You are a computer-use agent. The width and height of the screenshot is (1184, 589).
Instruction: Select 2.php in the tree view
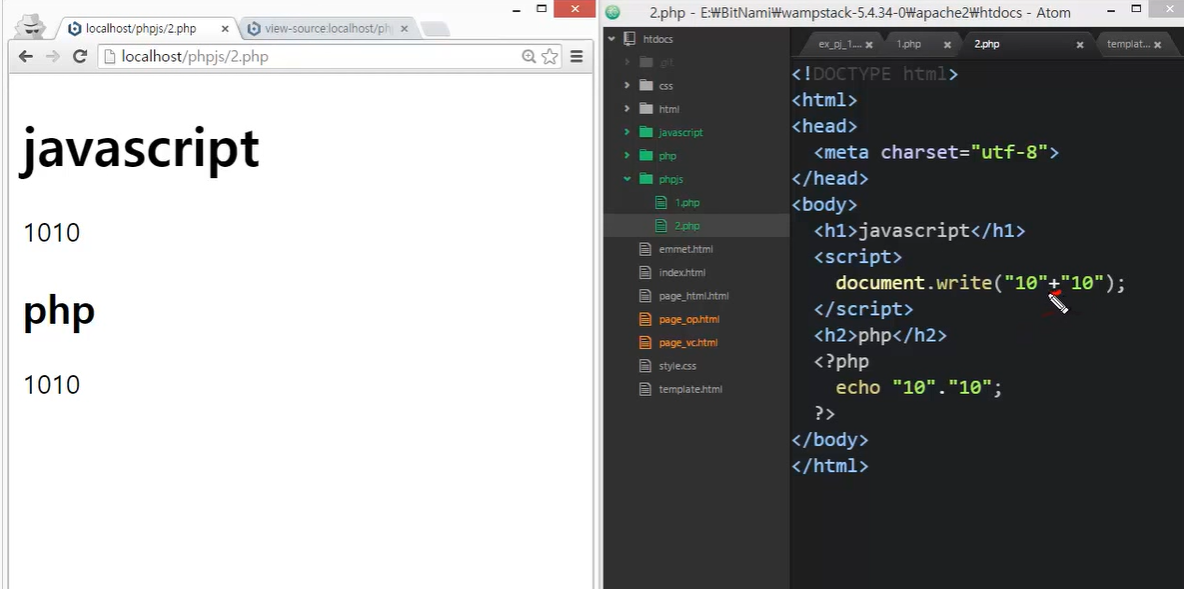click(687, 226)
